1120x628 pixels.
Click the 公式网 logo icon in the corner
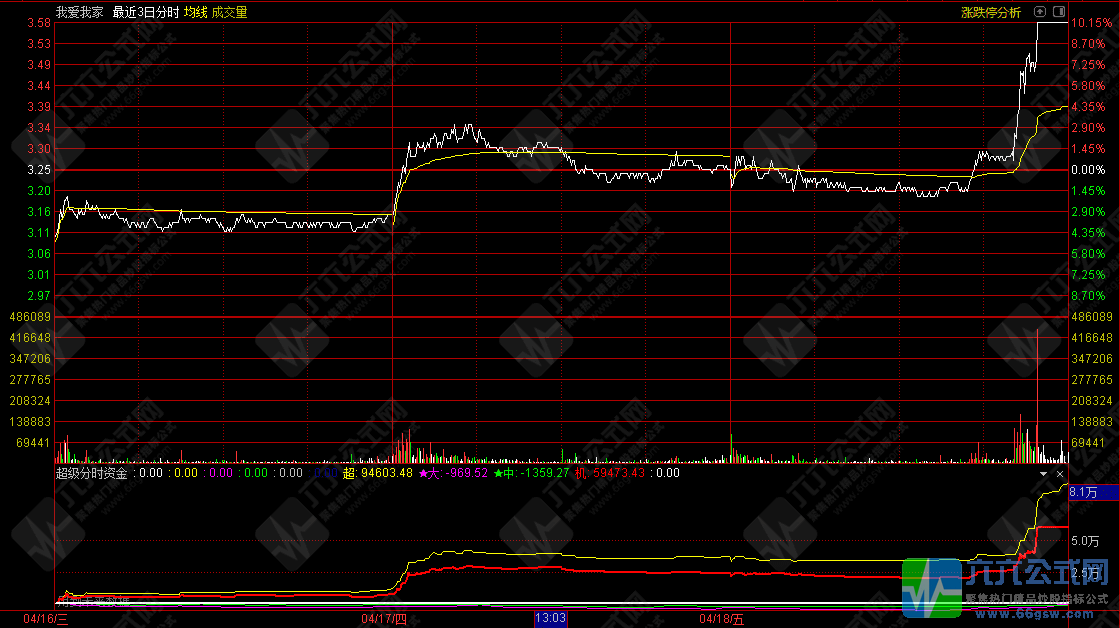point(932,589)
